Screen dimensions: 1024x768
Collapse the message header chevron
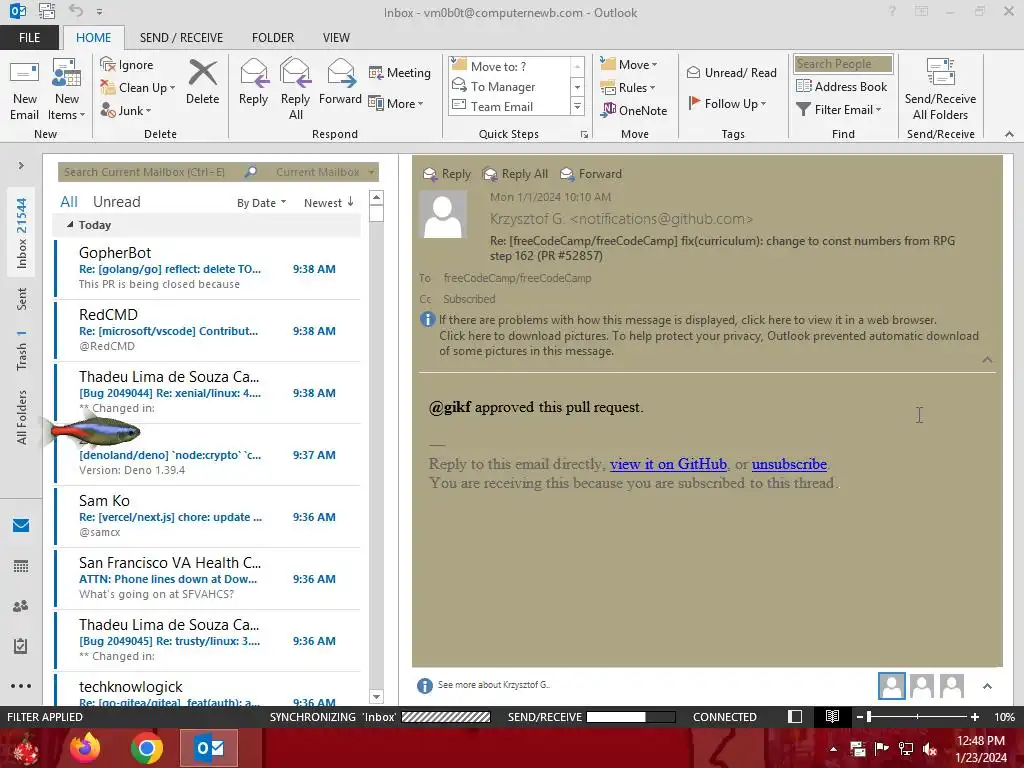(x=987, y=360)
